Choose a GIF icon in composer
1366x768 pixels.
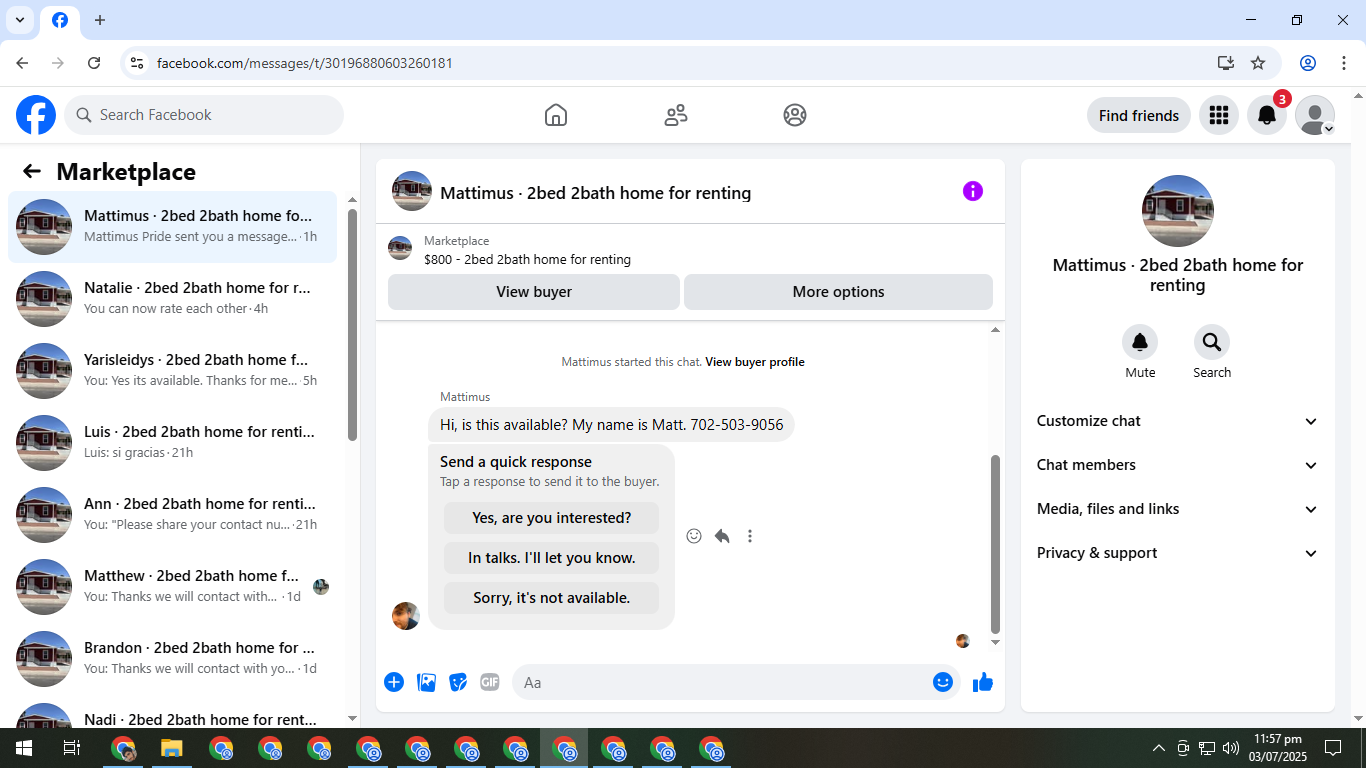489,682
